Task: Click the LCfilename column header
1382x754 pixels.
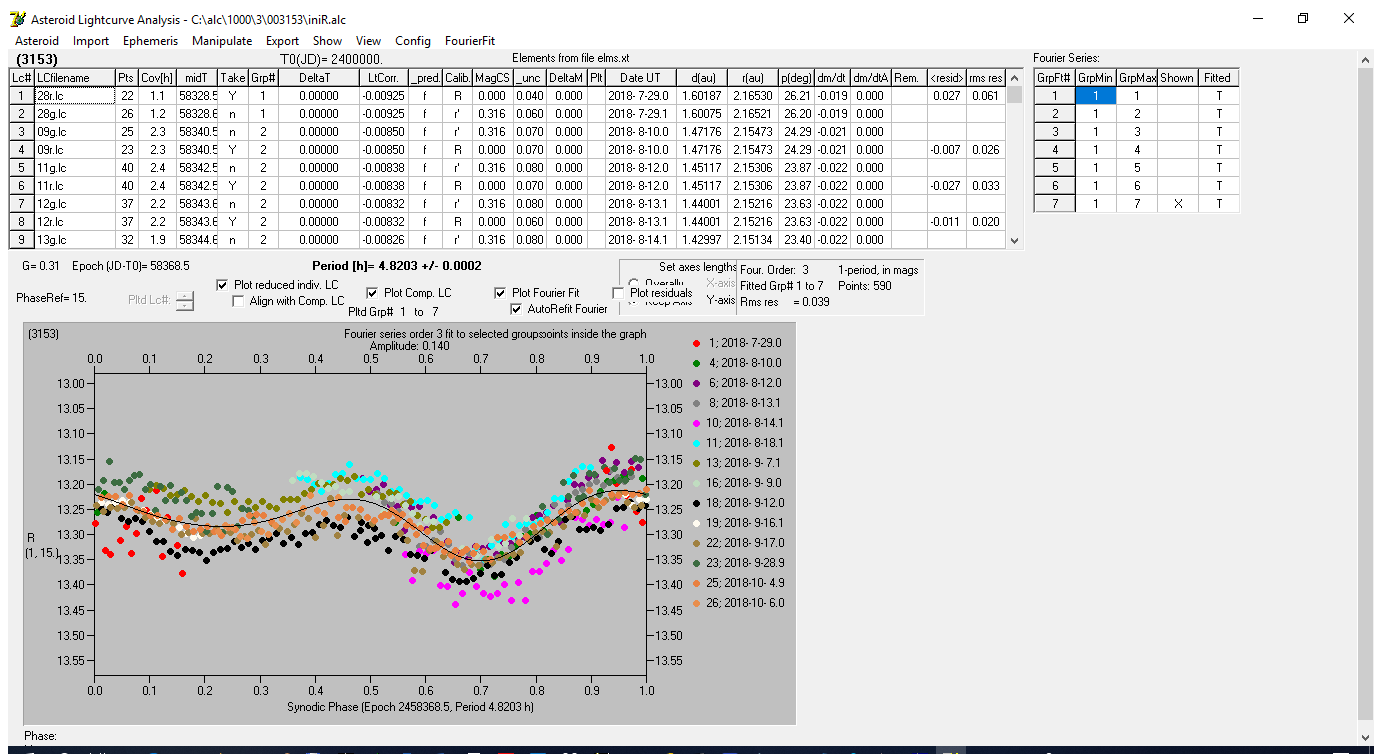Action: [x=74, y=78]
